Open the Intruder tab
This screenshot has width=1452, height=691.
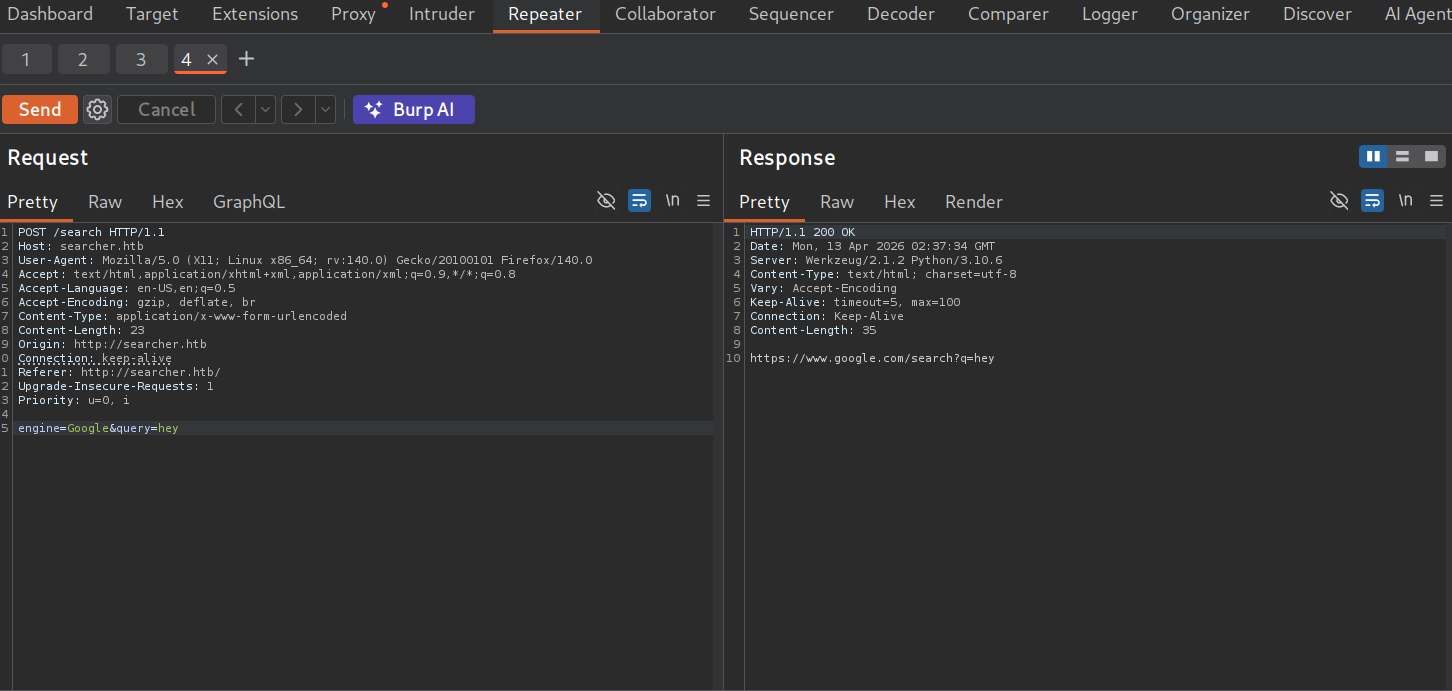click(442, 14)
